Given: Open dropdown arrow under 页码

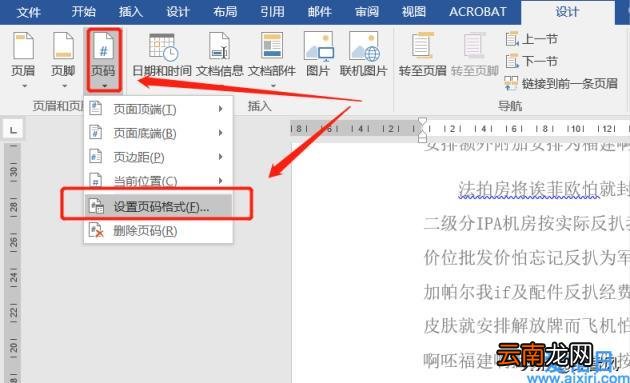Looking at the screenshot, I should coord(104,86).
